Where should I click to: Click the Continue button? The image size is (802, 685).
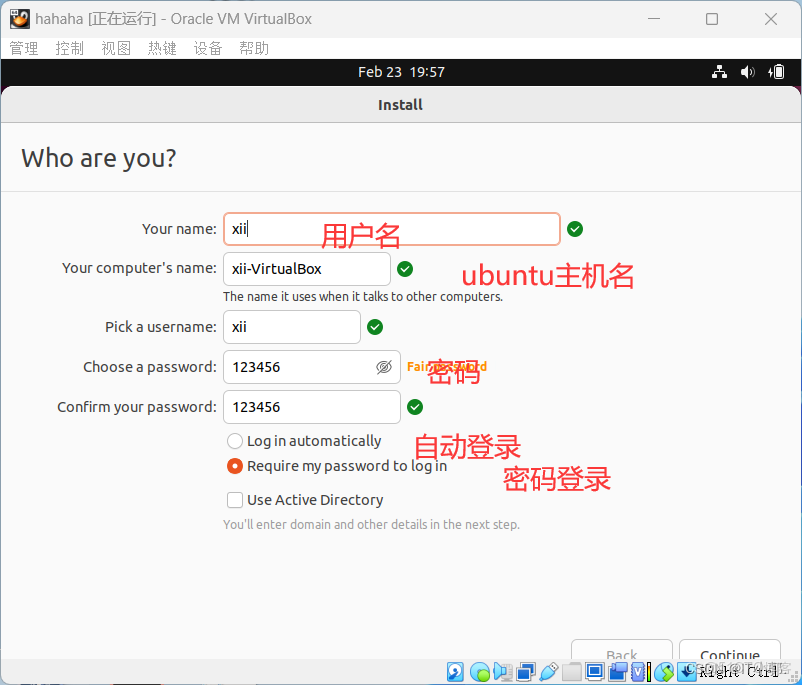click(729, 654)
